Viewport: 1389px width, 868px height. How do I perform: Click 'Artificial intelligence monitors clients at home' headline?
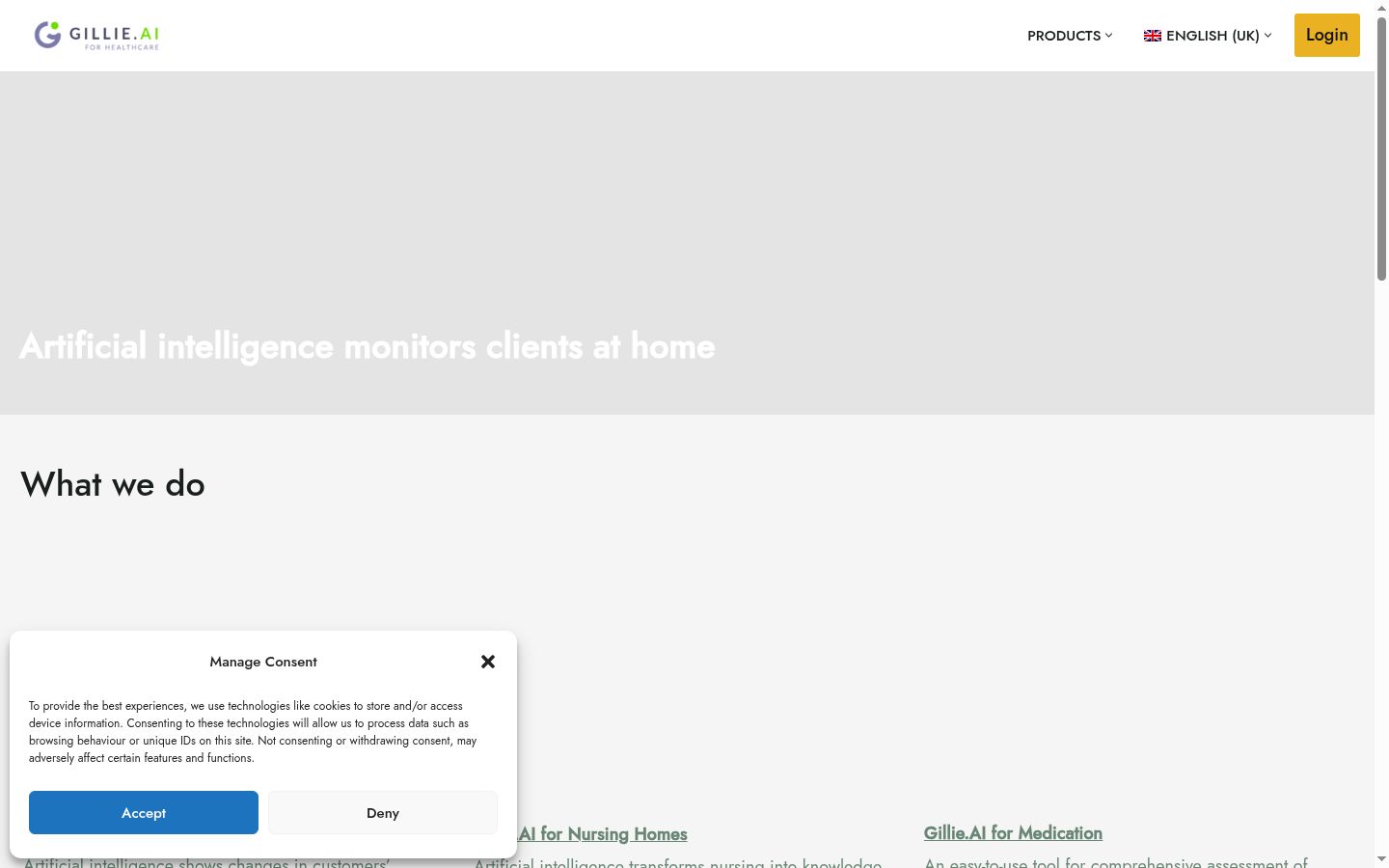(x=368, y=346)
